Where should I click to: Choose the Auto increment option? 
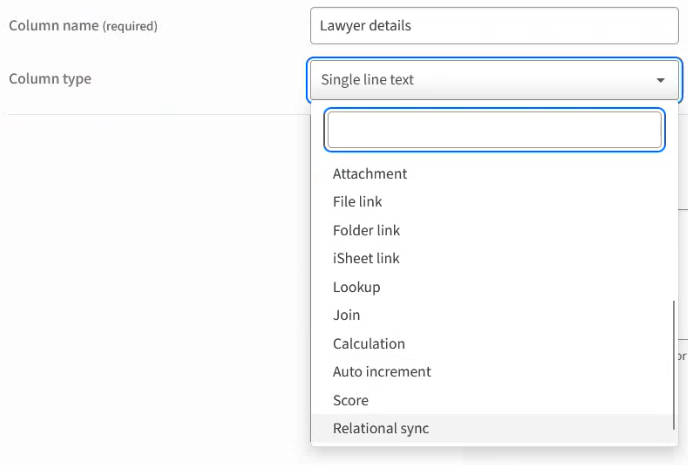(382, 372)
